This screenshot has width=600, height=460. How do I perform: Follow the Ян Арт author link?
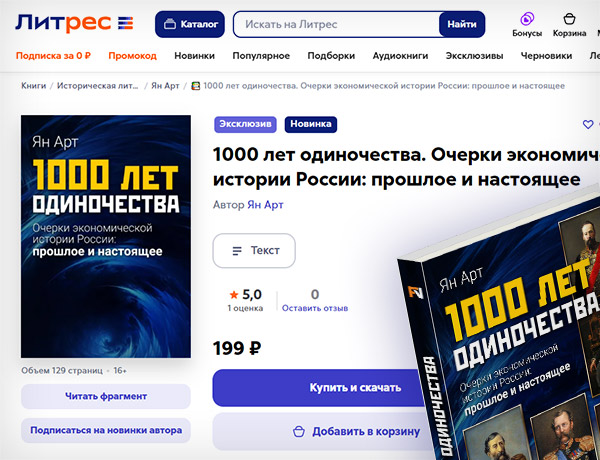(265, 205)
